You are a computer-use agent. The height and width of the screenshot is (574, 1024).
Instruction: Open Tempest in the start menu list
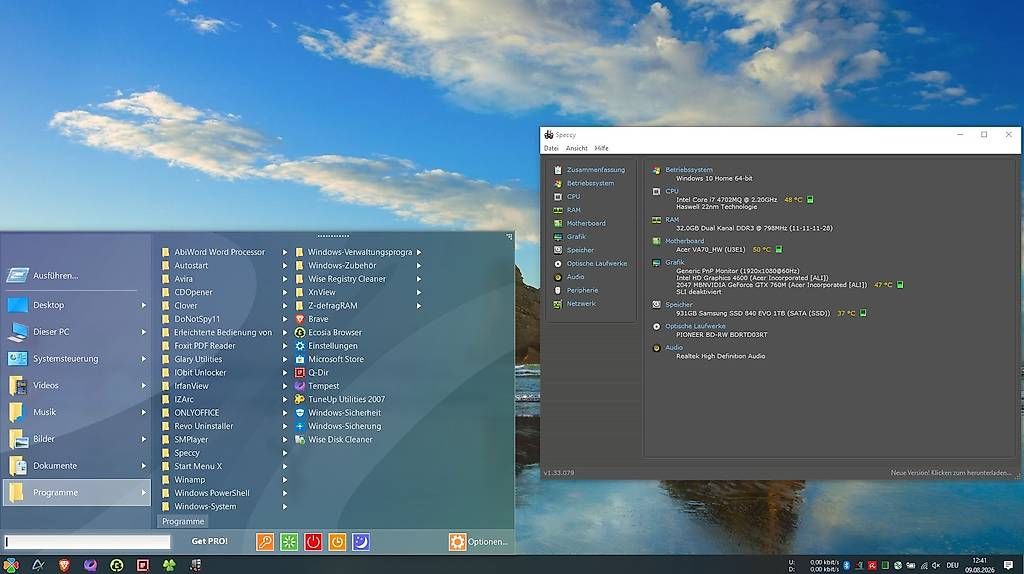(317, 386)
